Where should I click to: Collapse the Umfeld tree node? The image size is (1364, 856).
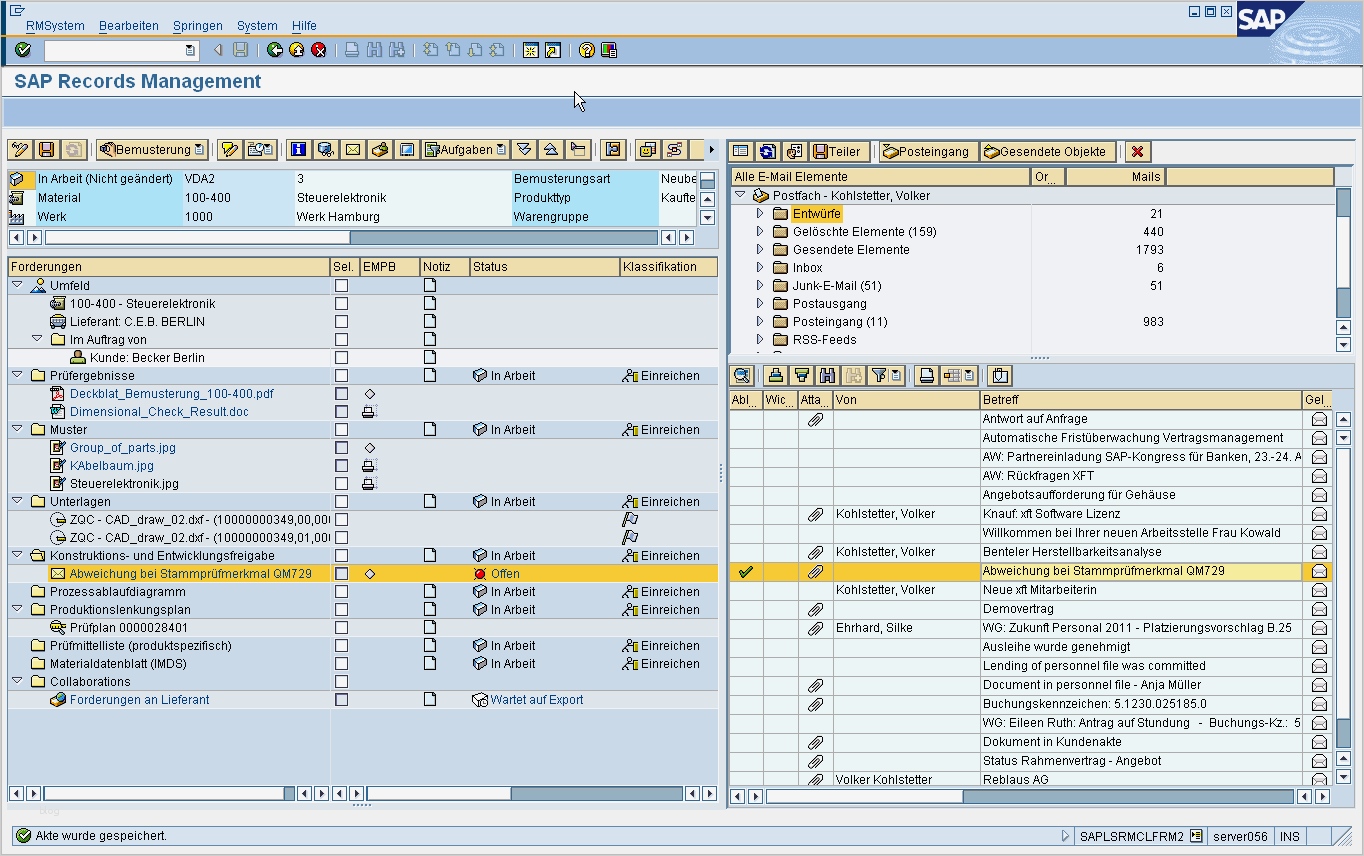[x=17, y=286]
